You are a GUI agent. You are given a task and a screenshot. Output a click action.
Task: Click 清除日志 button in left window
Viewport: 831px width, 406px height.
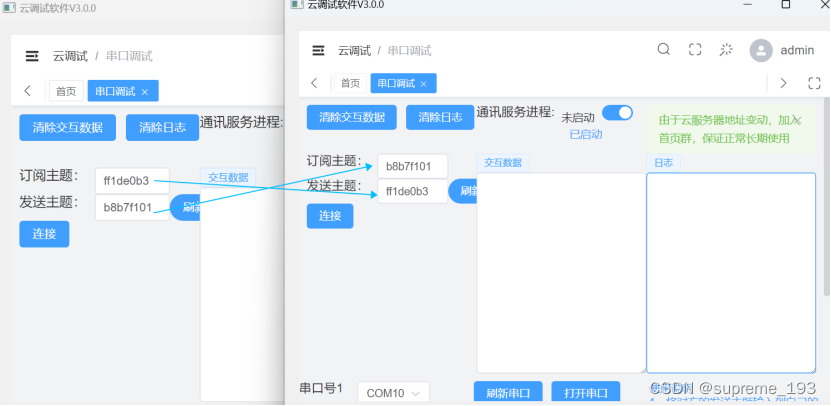[x=162, y=127]
